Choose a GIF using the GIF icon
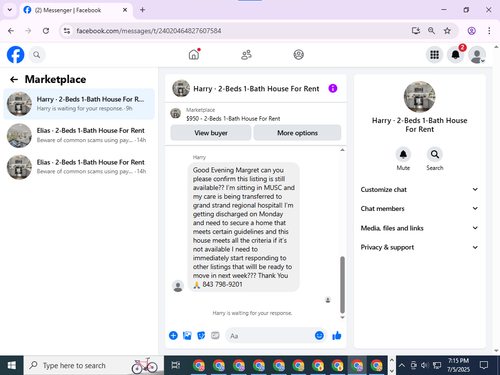The width and height of the screenshot is (500, 375). tap(215, 335)
